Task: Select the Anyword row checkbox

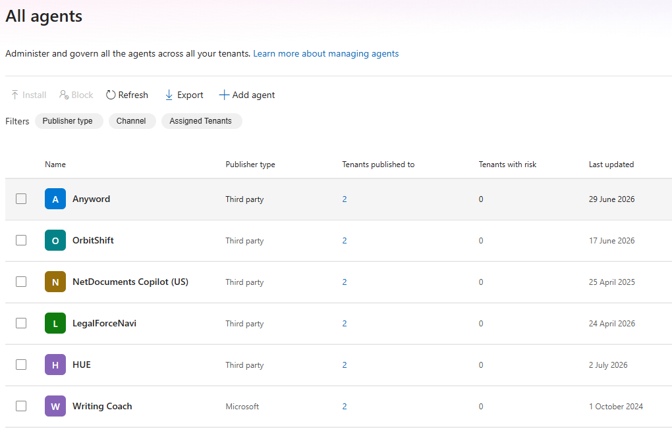Action: click(x=21, y=199)
